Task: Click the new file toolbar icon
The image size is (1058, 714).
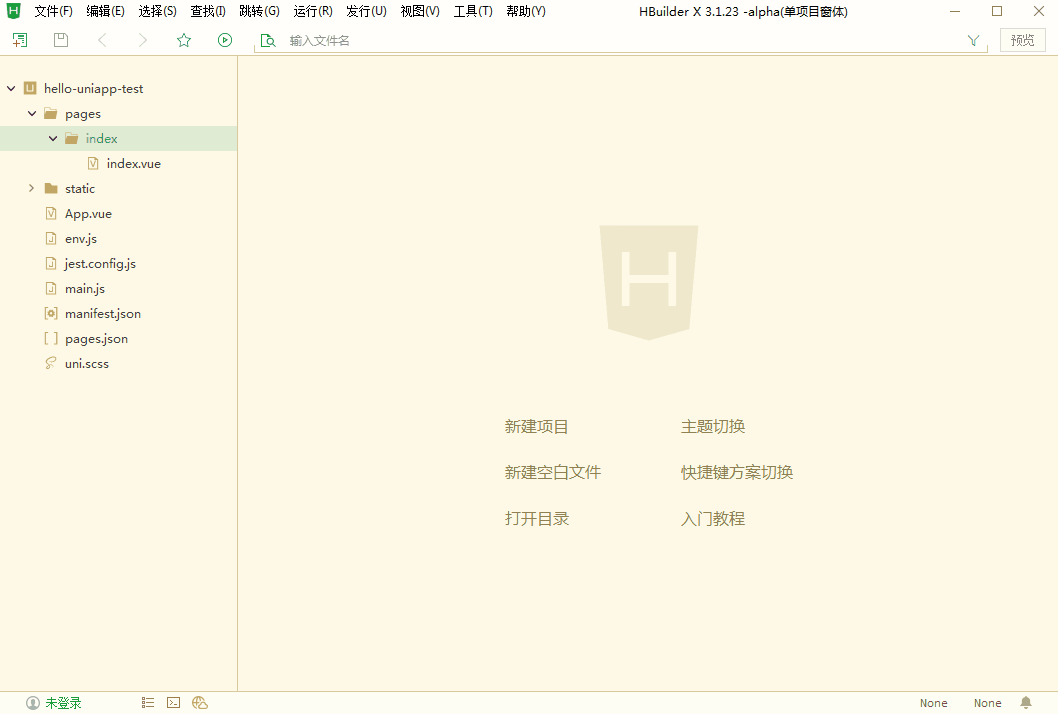Action: click(20, 40)
